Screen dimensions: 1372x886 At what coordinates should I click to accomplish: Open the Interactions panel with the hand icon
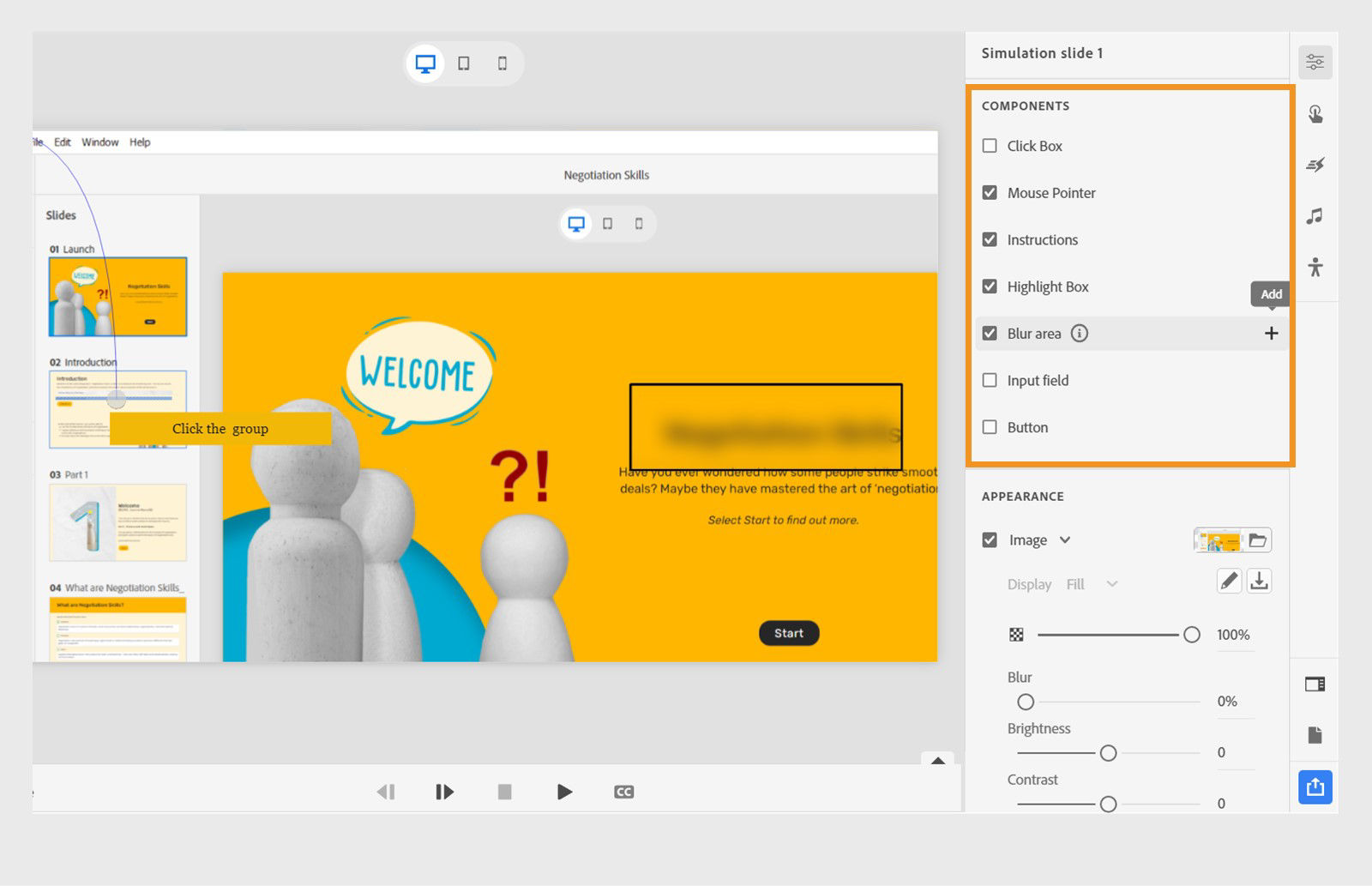pyautogui.click(x=1315, y=112)
